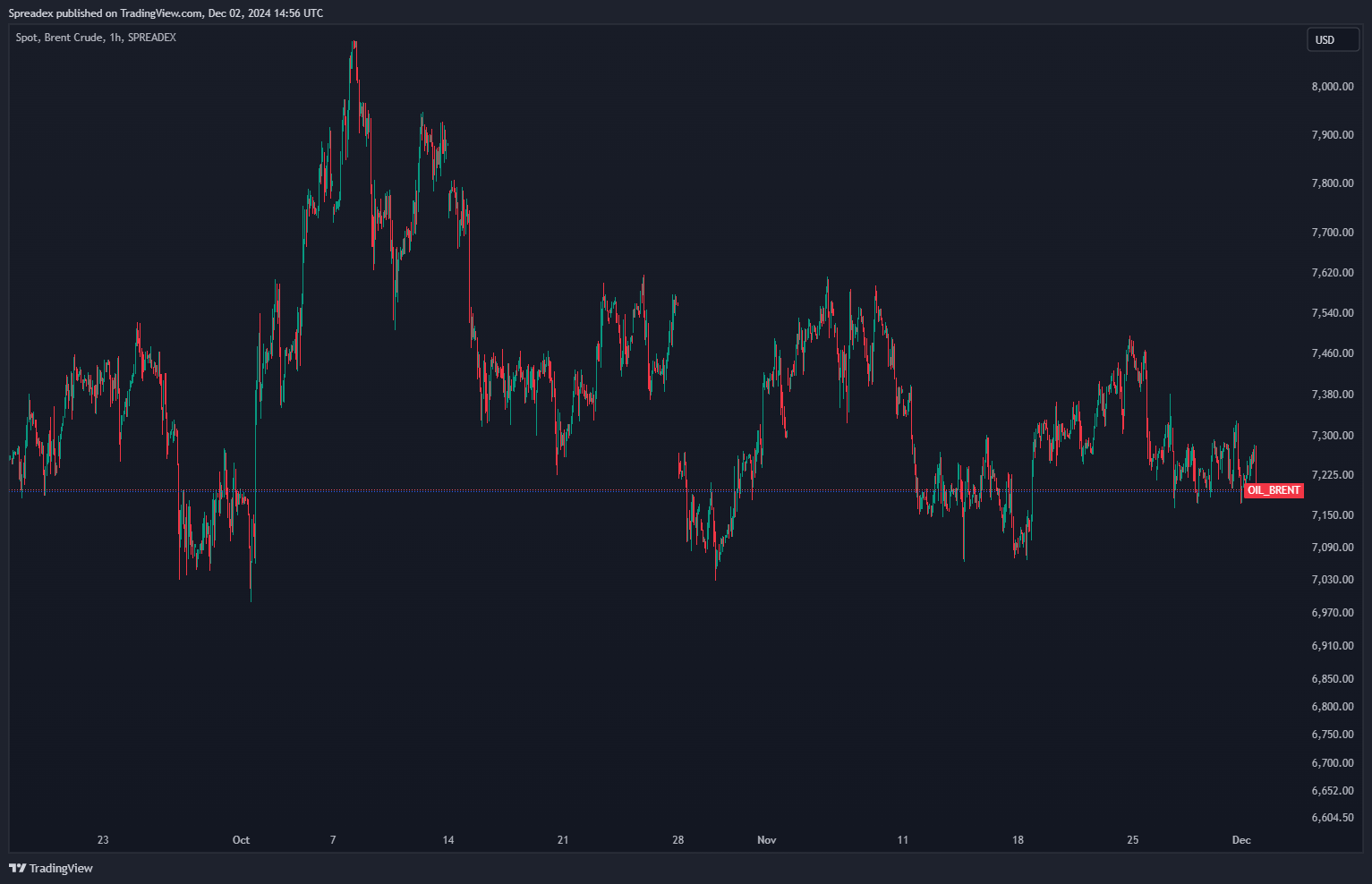Open the USD currency selector
1372x884 pixels.
tap(1333, 39)
